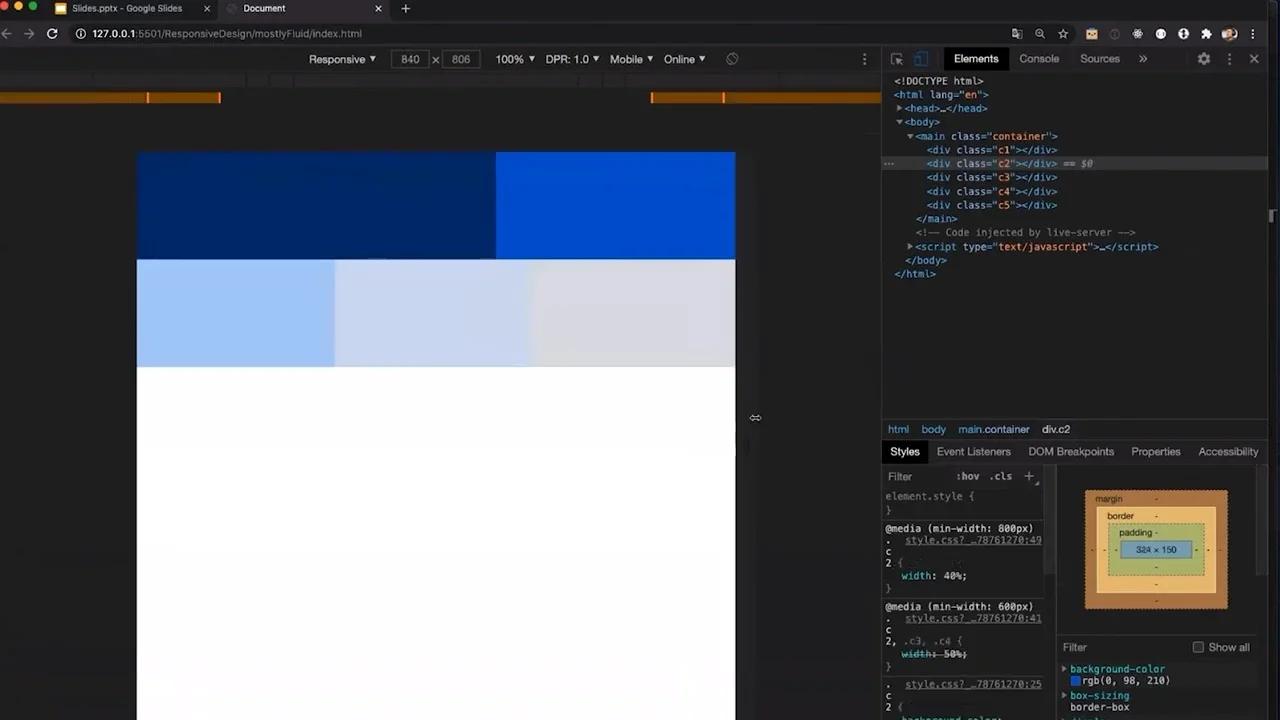
Task: Select the inspect element tool
Action: (897, 58)
